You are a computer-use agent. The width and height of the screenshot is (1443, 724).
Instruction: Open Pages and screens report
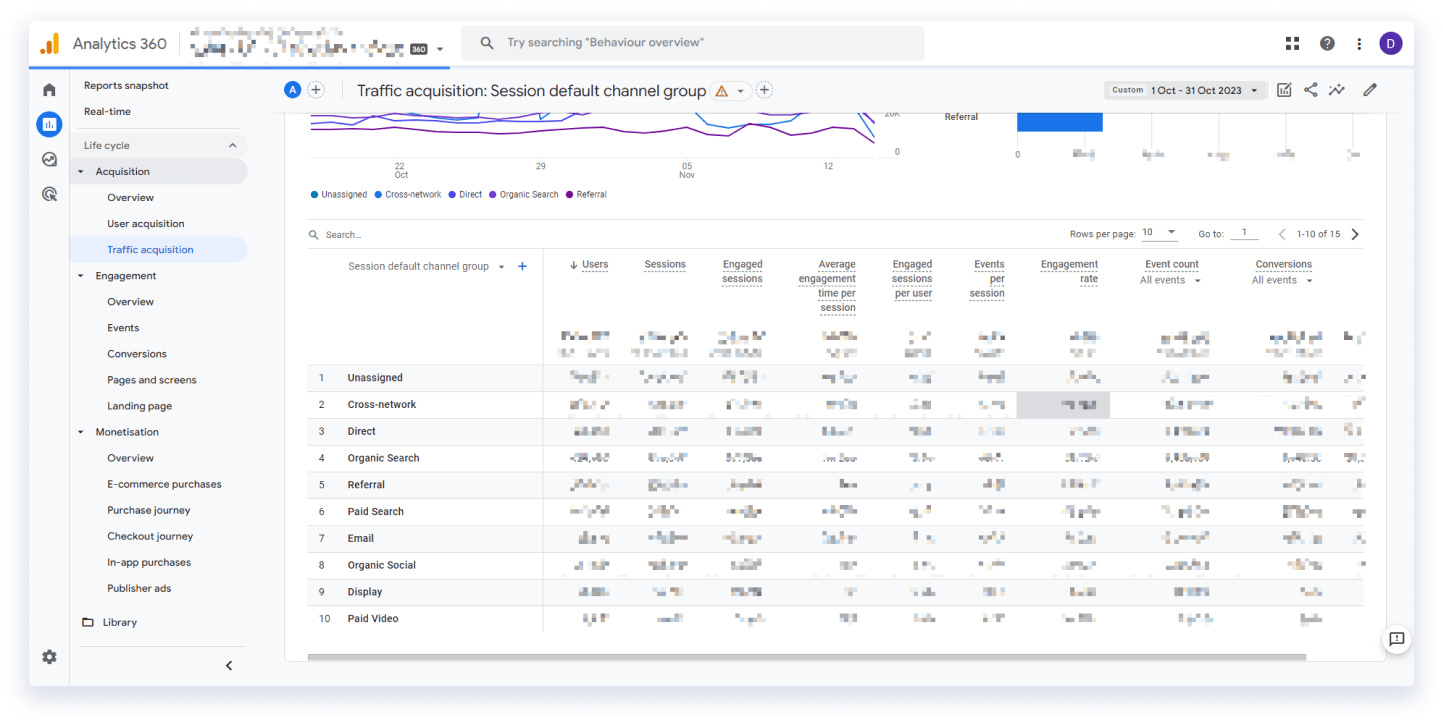tap(152, 380)
